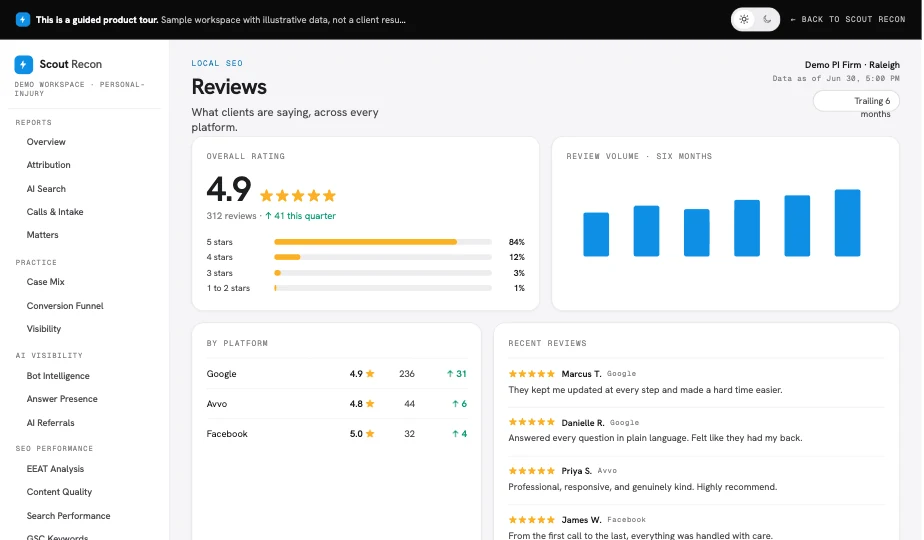Screen dimensions: 924x540
Task: Click the Scout Recon brand name in sidebar
Action: 71,64
